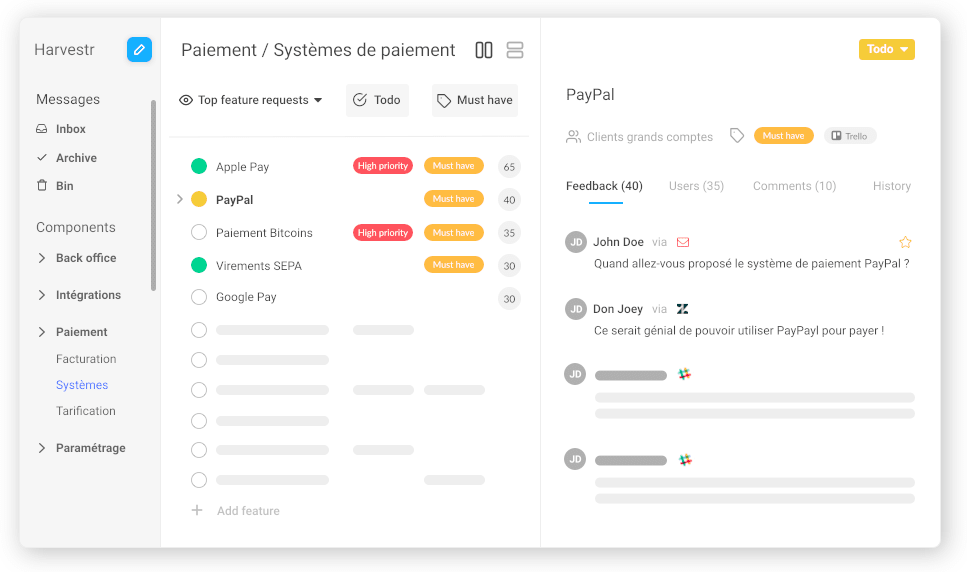The width and height of the screenshot is (967, 572).
Task: Click the Trello tag in PayPal details
Action: tap(850, 136)
